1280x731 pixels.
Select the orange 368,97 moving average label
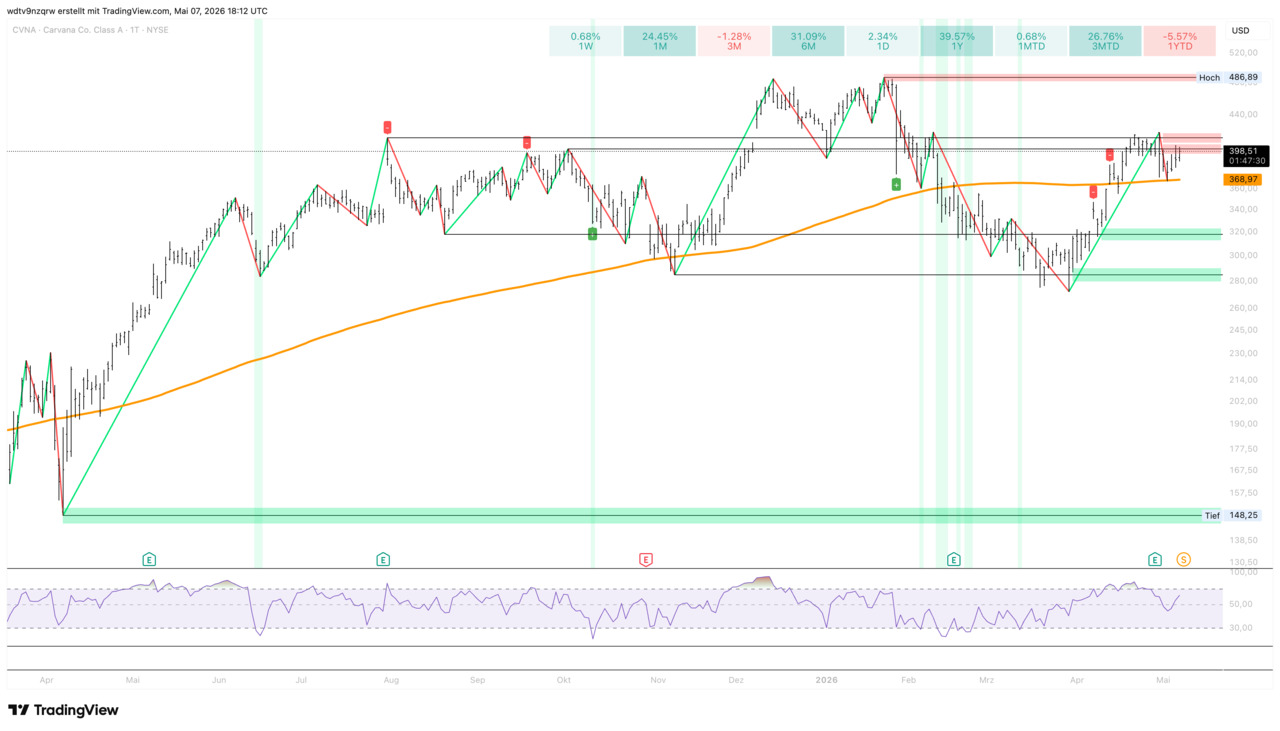(x=1243, y=179)
